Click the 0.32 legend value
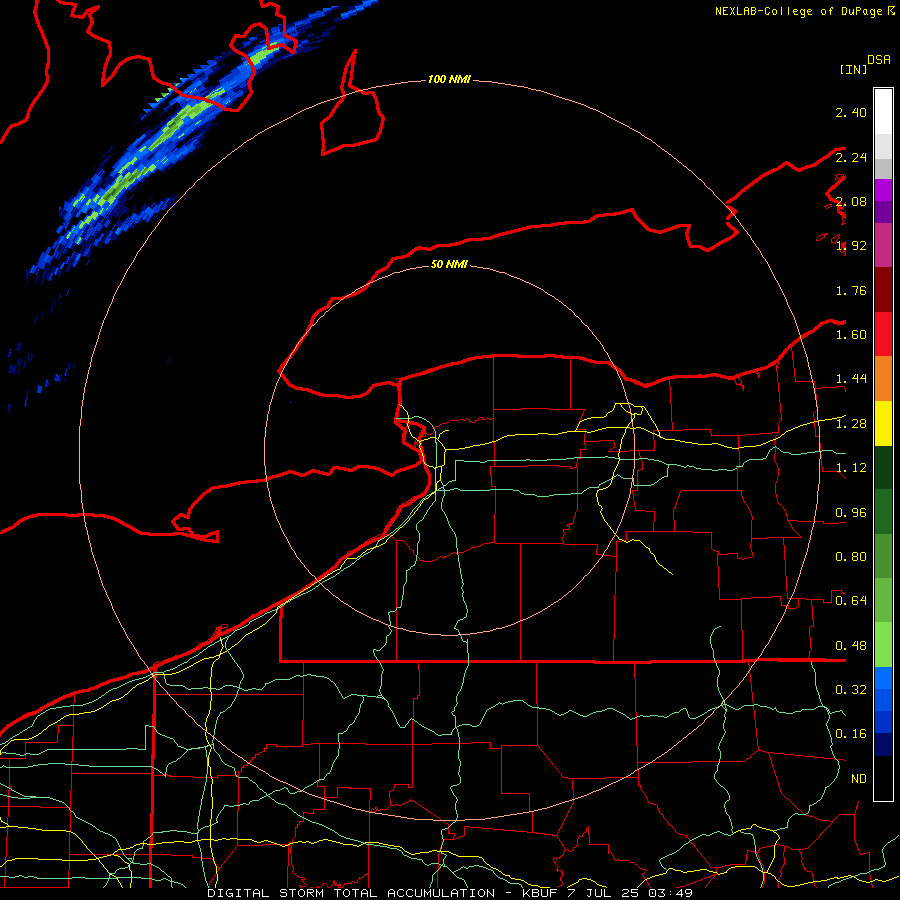Viewport: 900px width, 900px height. pyautogui.click(x=851, y=690)
